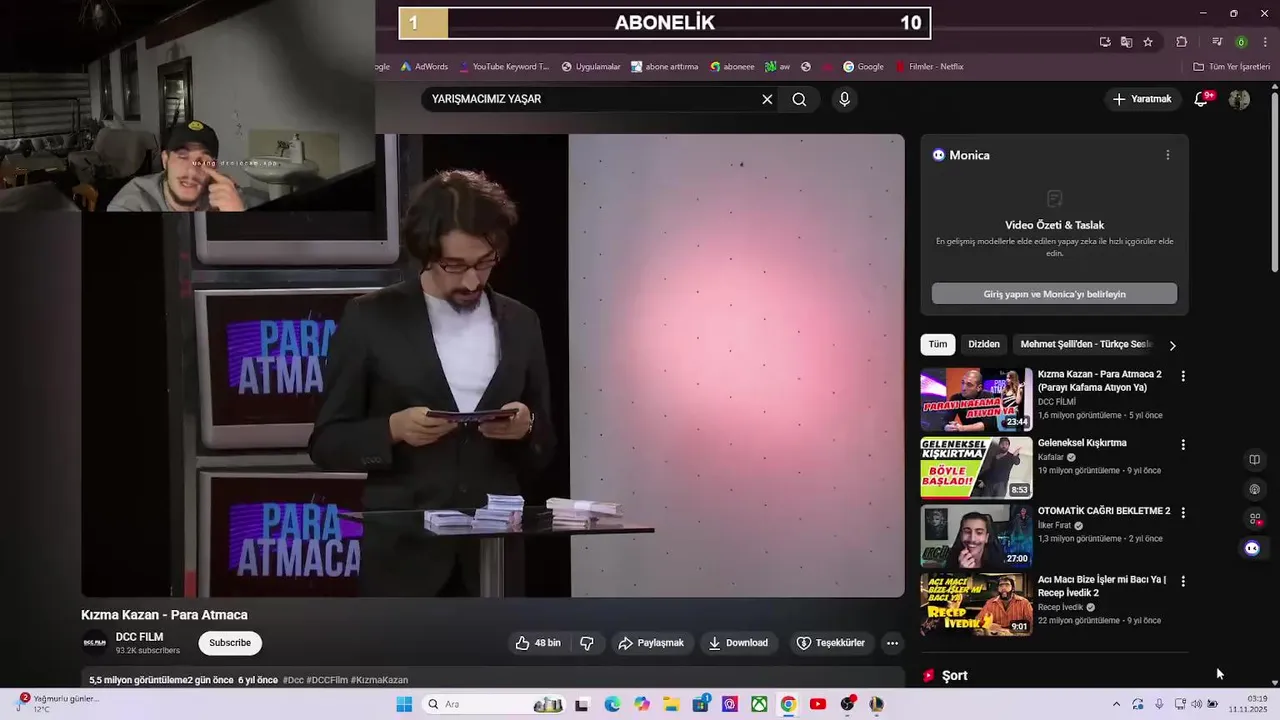Open Monica panel options menu
The image size is (1280, 720).
click(x=1167, y=155)
